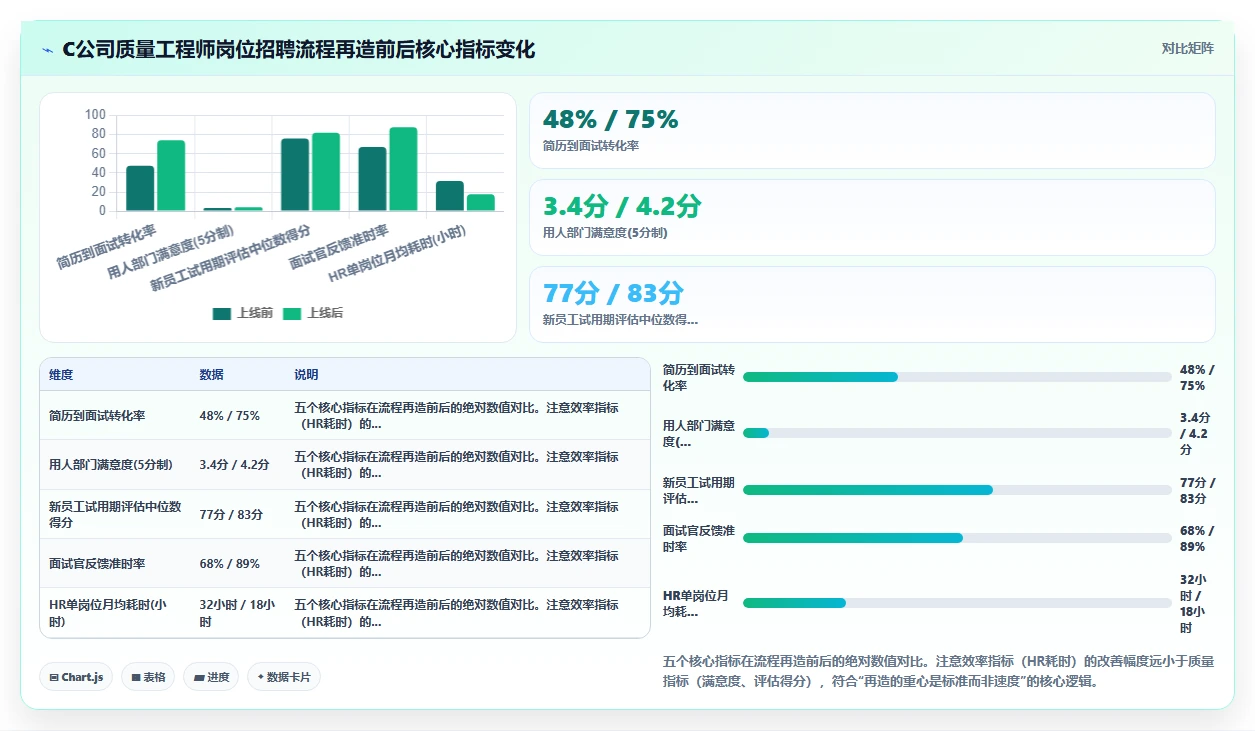Click the 77分 / 83分 table cell

[231, 515]
